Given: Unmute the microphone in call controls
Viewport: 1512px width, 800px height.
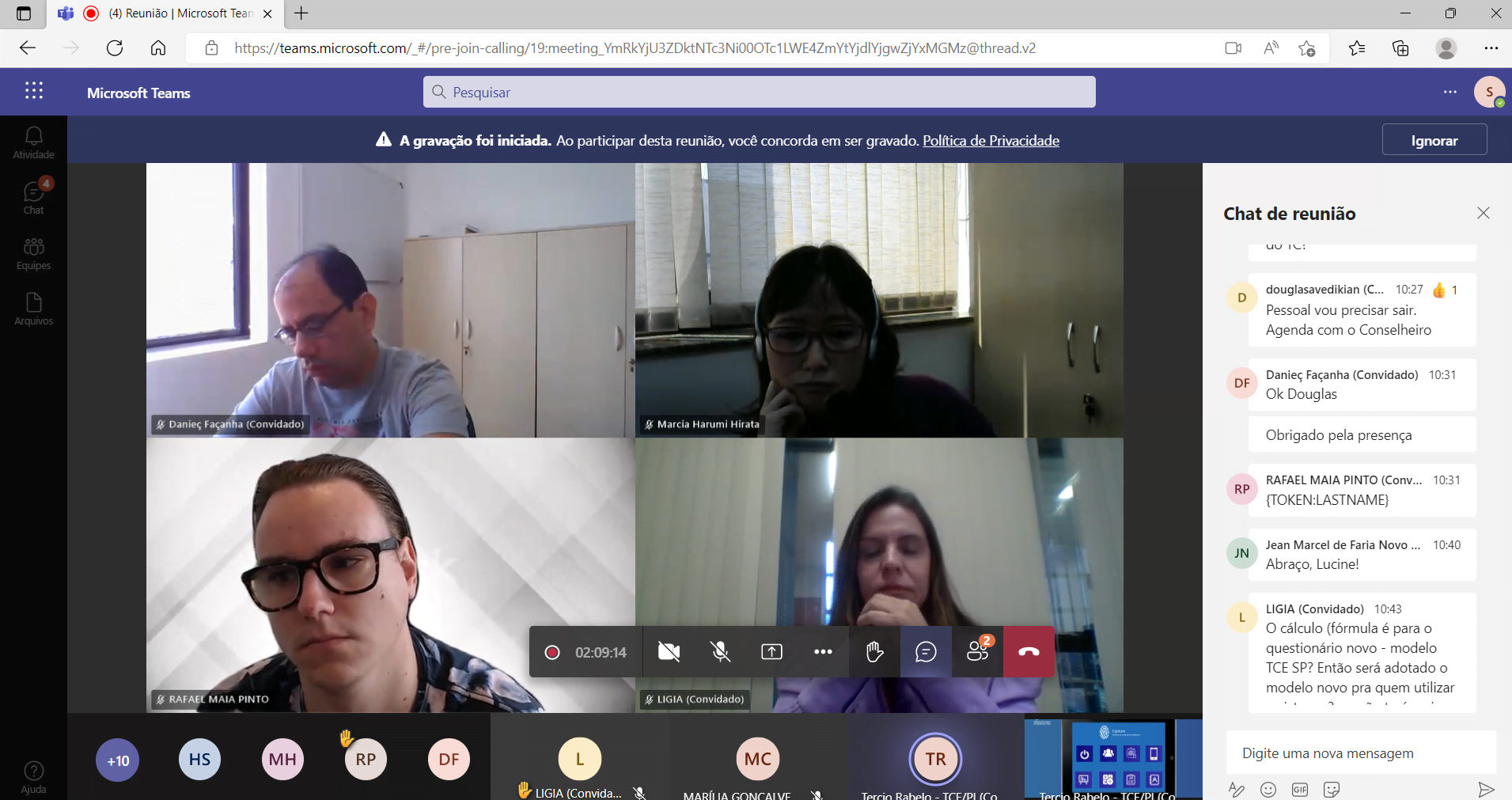Looking at the screenshot, I should [x=720, y=652].
